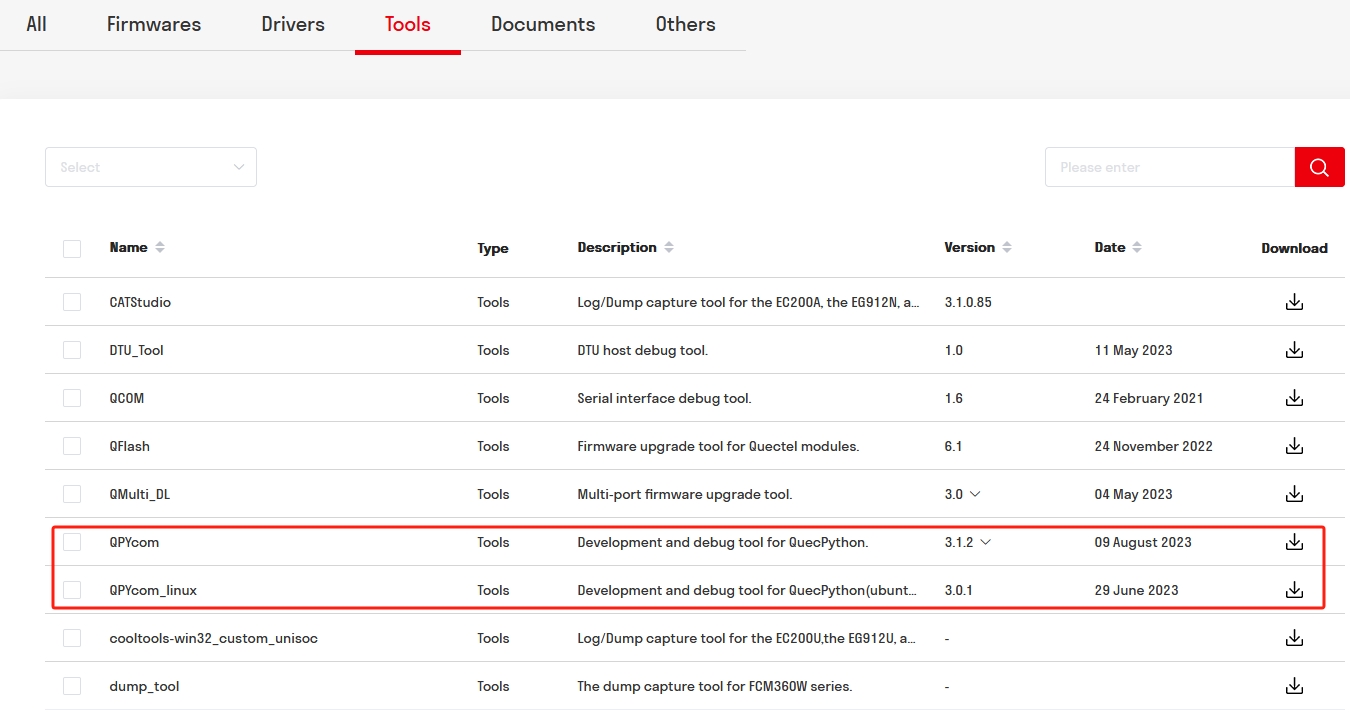Click the CATStudio name

point(140,302)
